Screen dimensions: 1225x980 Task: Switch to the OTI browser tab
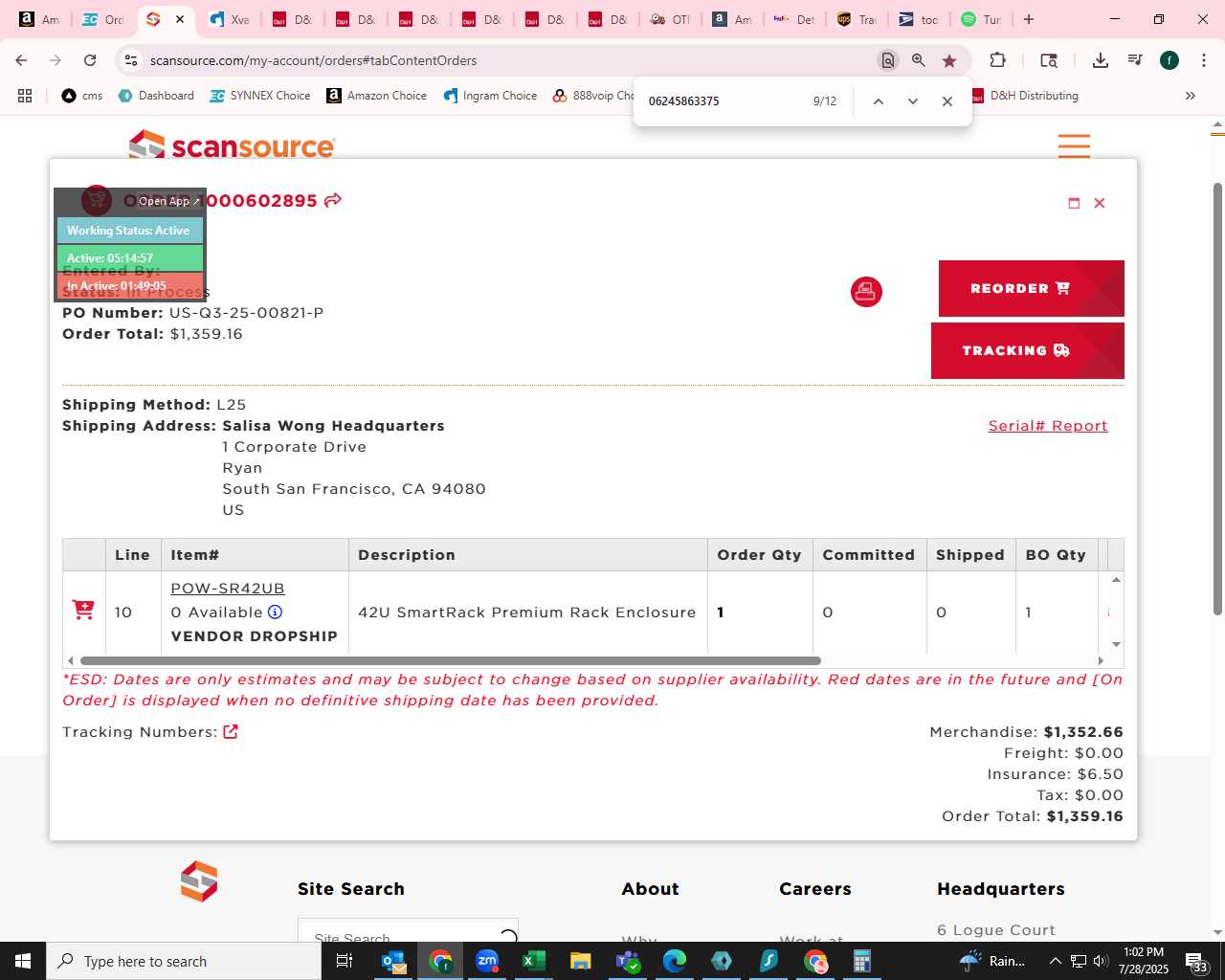(x=670, y=19)
